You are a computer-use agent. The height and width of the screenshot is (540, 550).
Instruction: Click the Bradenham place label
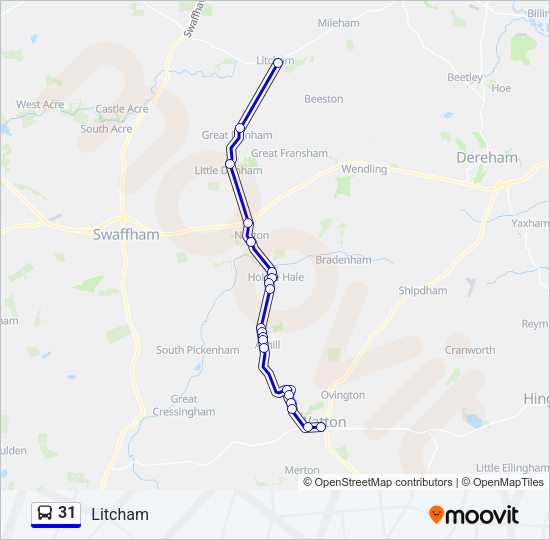[343, 260]
